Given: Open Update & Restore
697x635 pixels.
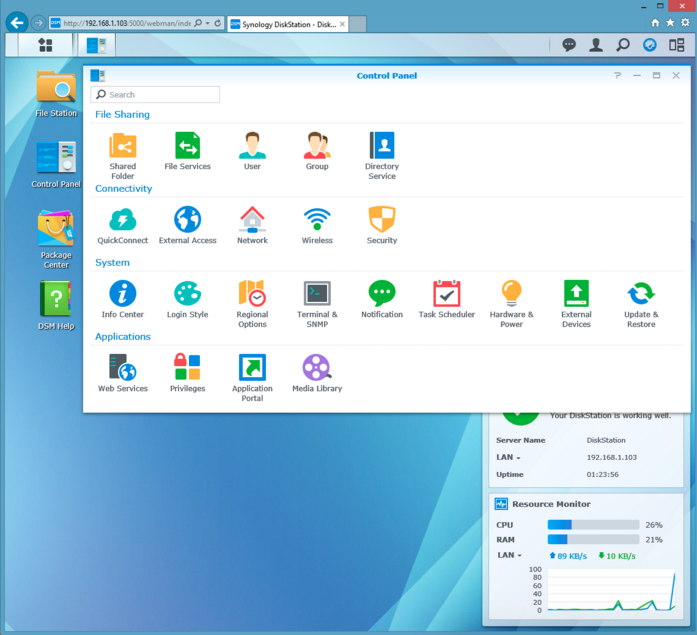Looking at the screenshot, I should point(641,304).
